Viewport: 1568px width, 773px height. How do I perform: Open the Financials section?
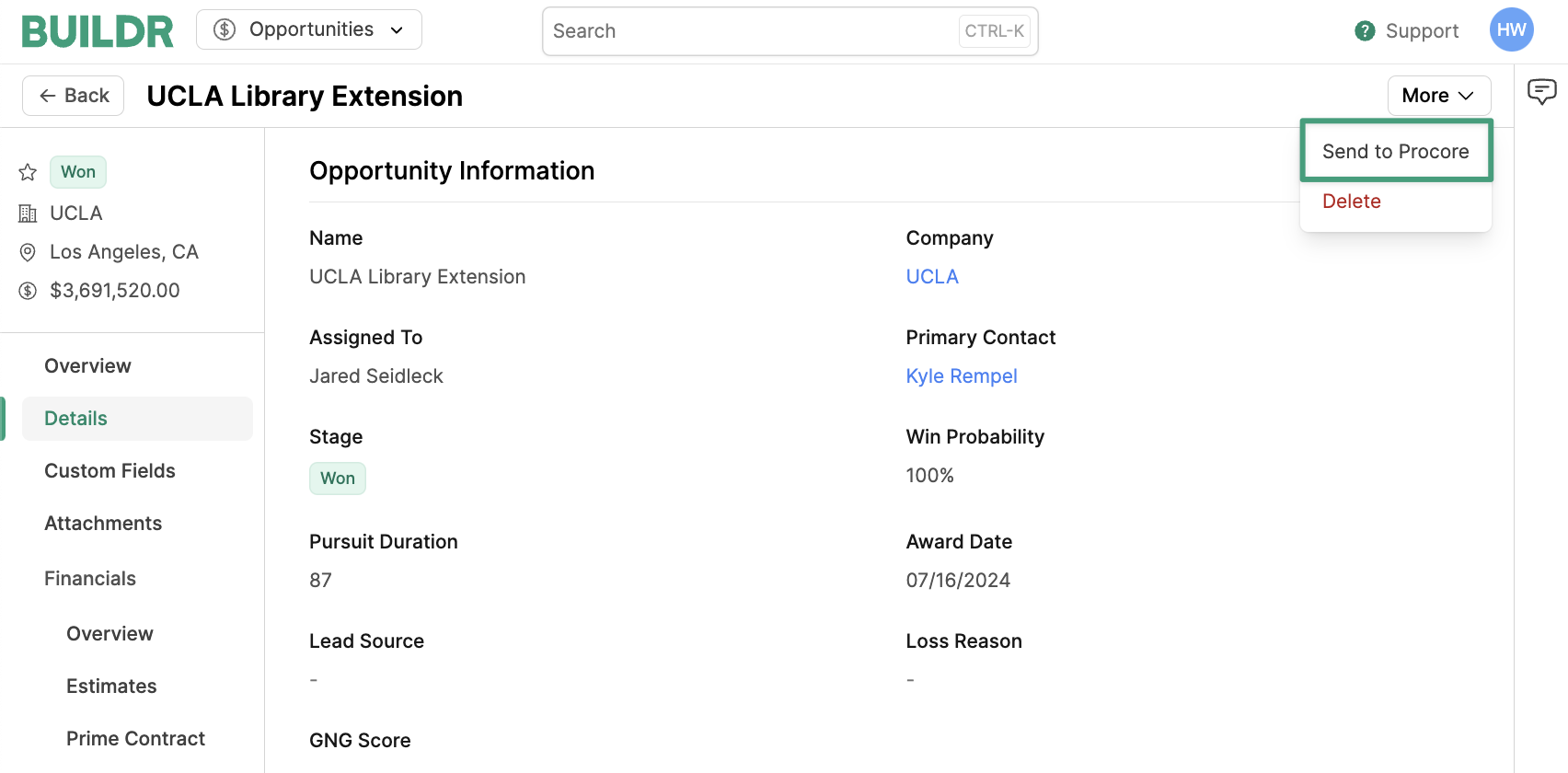(x=90, y=579)
